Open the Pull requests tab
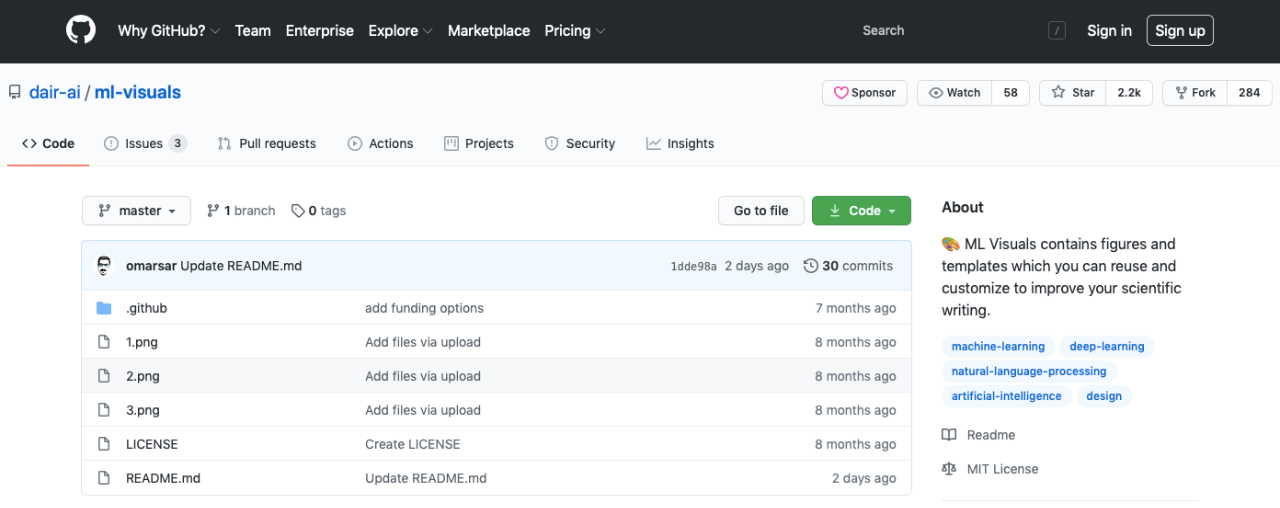 [x=267, y=144]
